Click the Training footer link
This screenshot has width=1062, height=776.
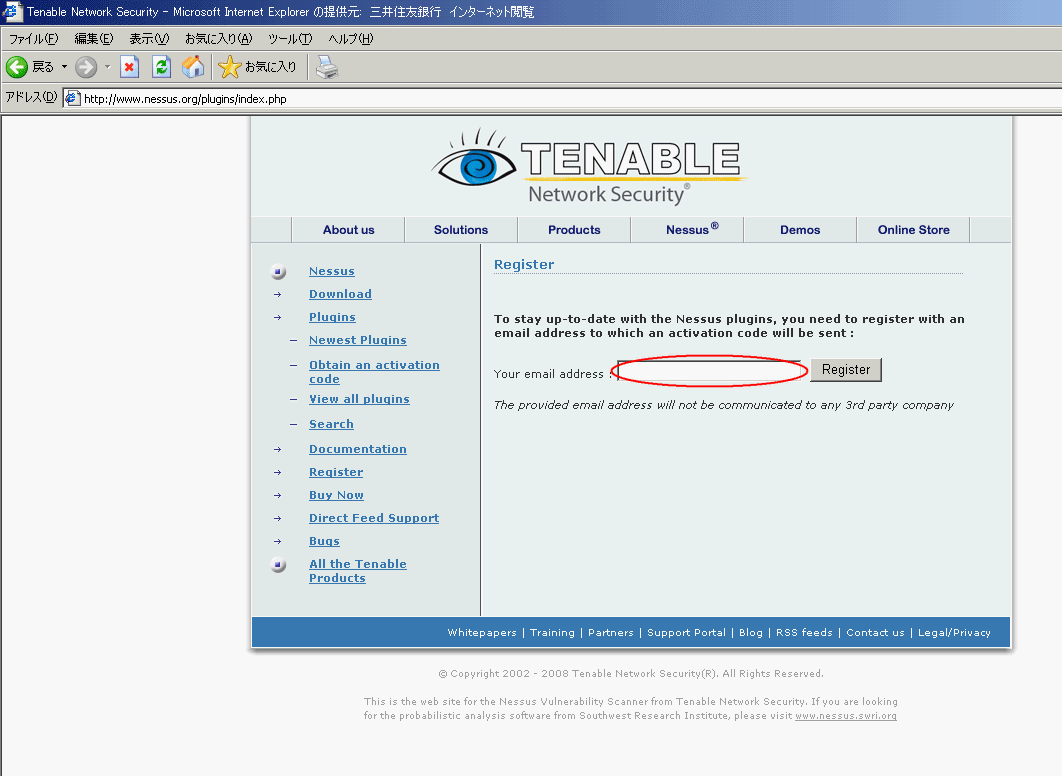pyautogui.click(x=552, y=632)
